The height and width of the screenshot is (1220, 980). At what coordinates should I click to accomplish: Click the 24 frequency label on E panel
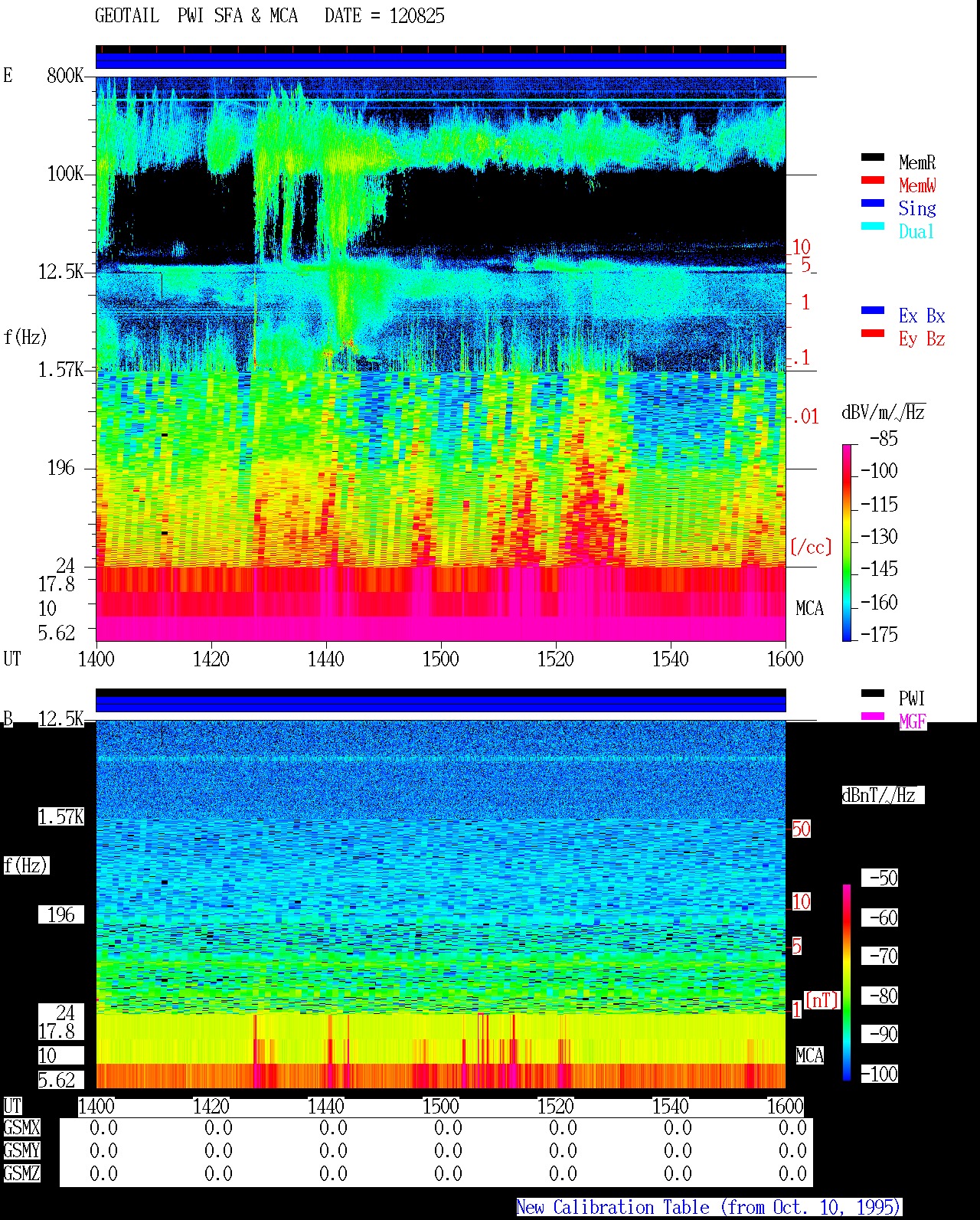[x=66, y=566]
